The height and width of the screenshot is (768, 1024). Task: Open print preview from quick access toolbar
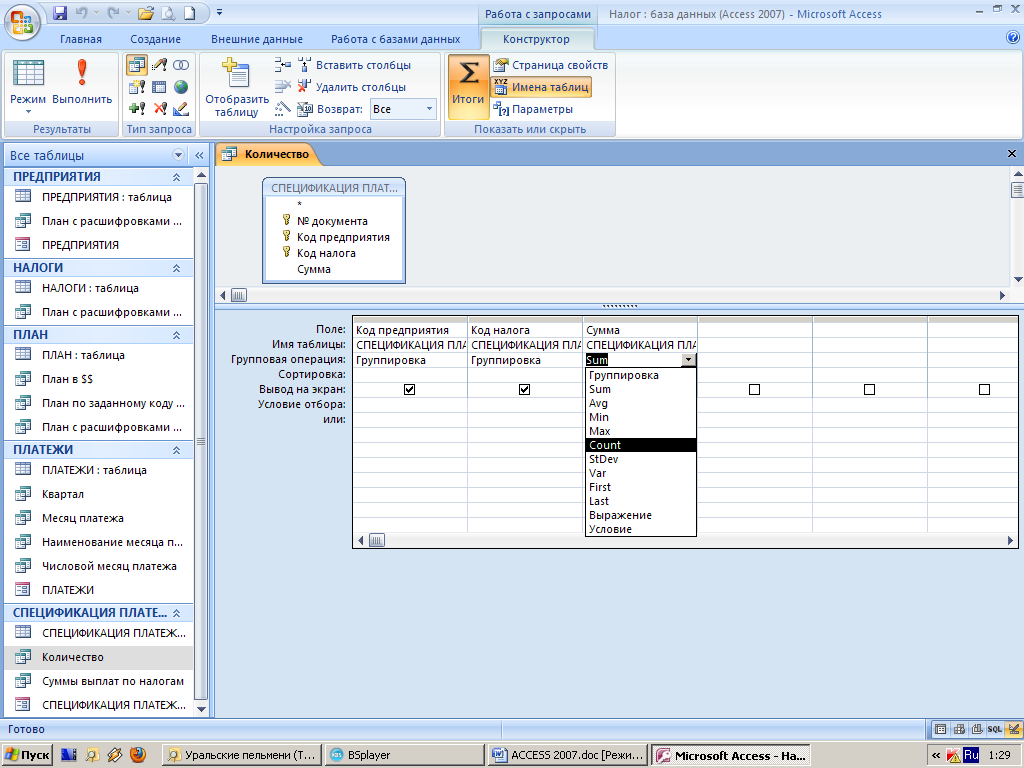[168, 12]
